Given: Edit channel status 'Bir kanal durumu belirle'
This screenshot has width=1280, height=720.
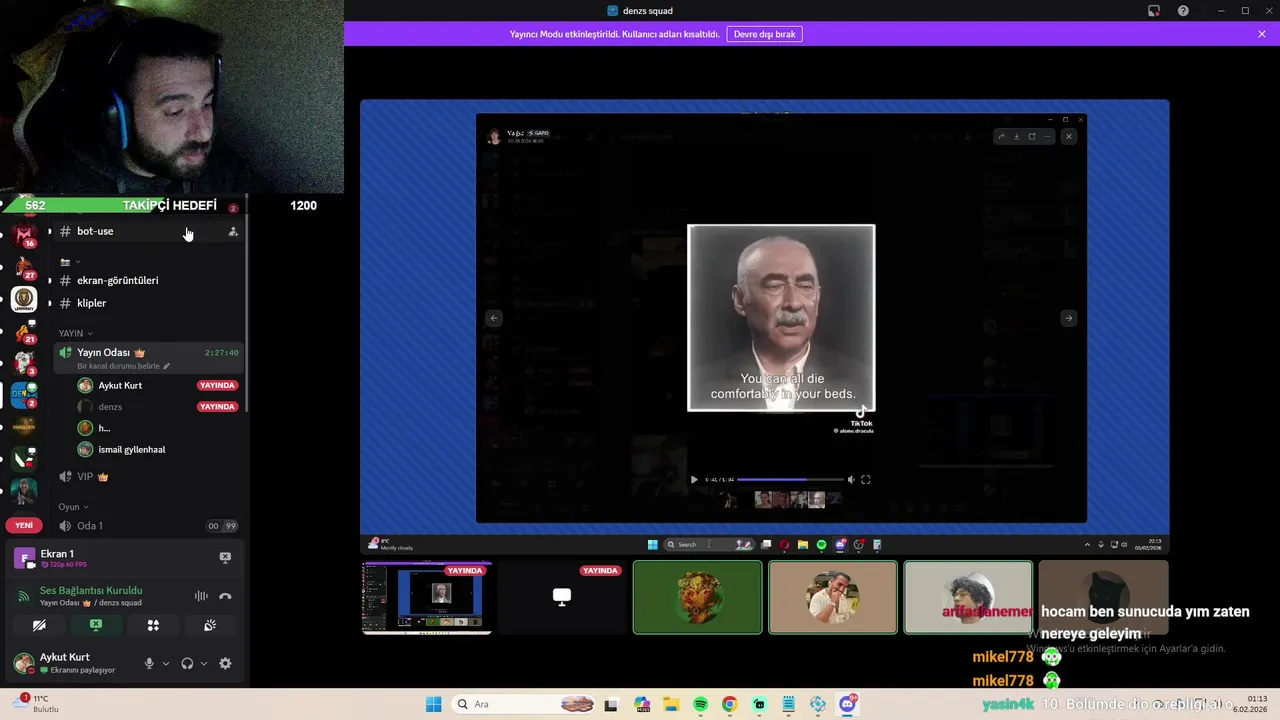Looking at the screenshot, I should point(124,366).
